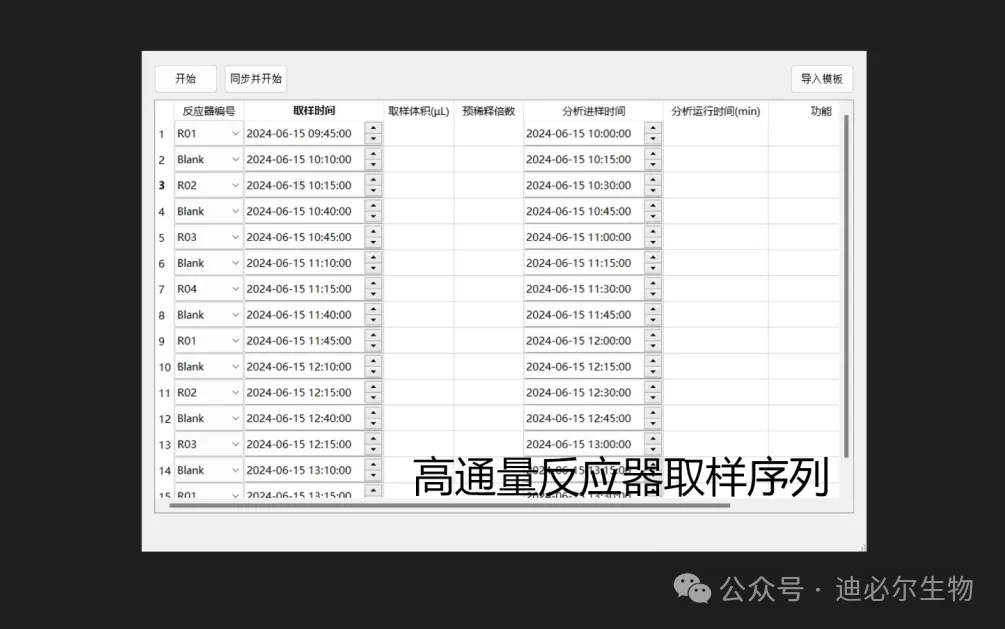This screenshot has width=1005, height=629.
Task: Click 导入模板 to import a template
Action: coord(821,78)
